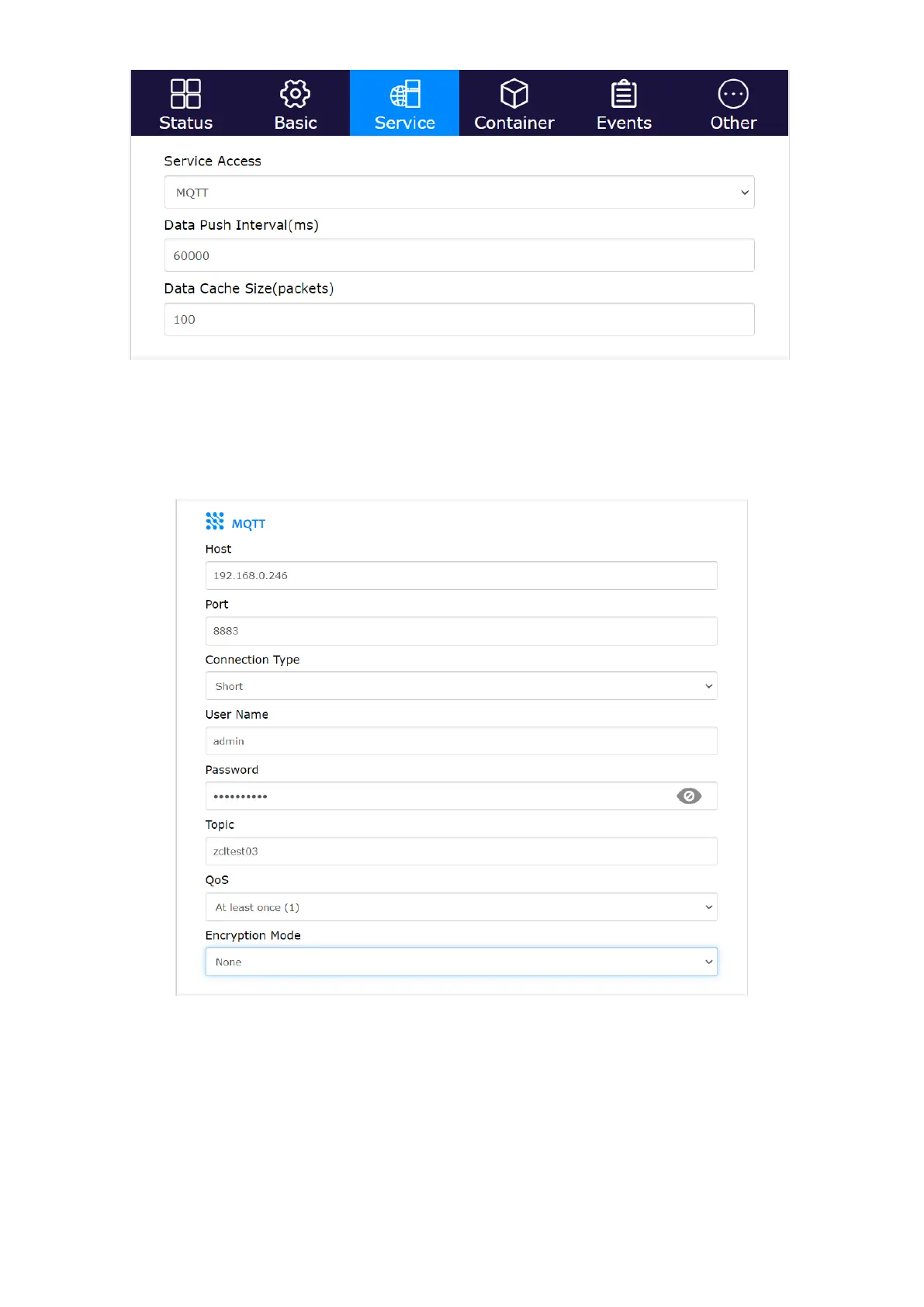The width and height of the screenshot is (924, 1307).
Task: Click the Basic gear icon
Action: (x=295, y=94)
